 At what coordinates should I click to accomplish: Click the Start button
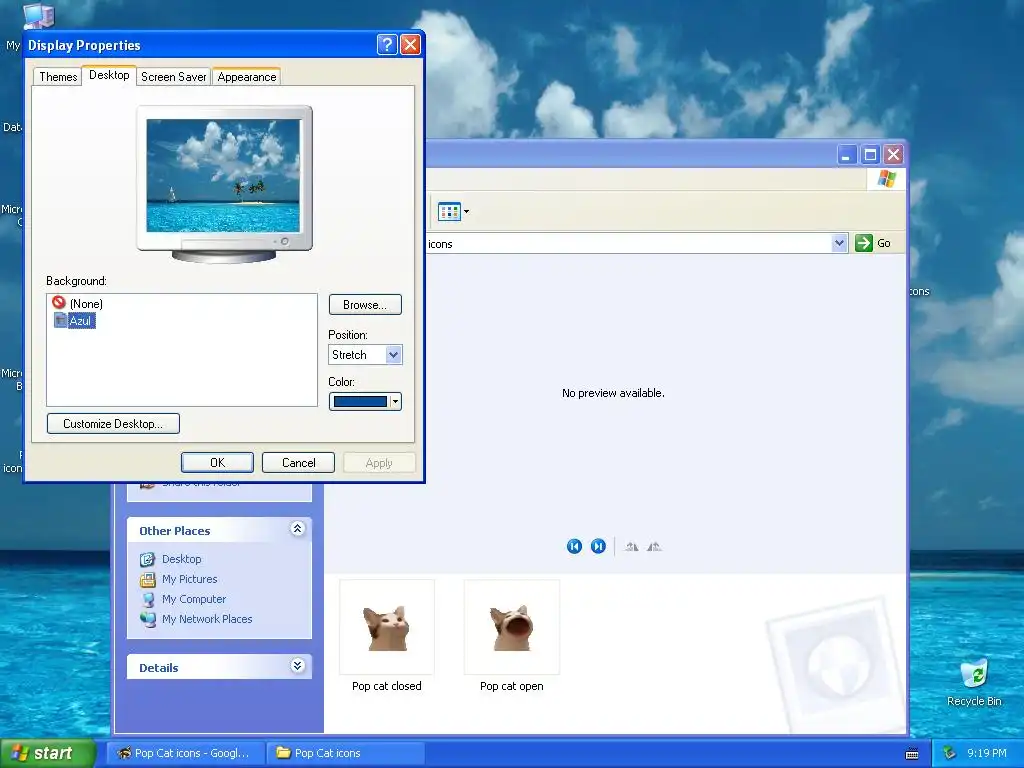tap(47, 753)
